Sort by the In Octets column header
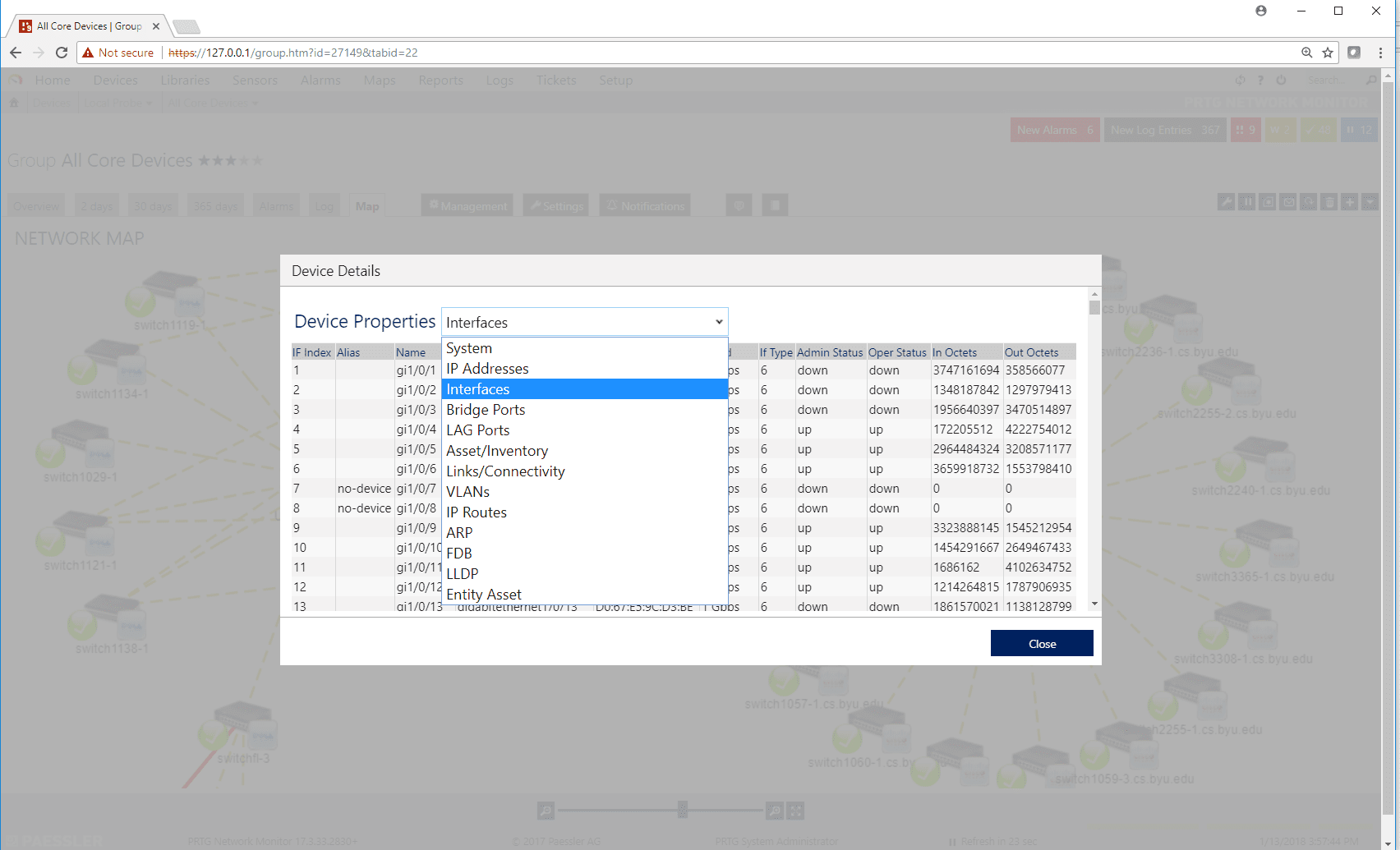The height and width of the screenshot is (850, 1400). point(955,352)
